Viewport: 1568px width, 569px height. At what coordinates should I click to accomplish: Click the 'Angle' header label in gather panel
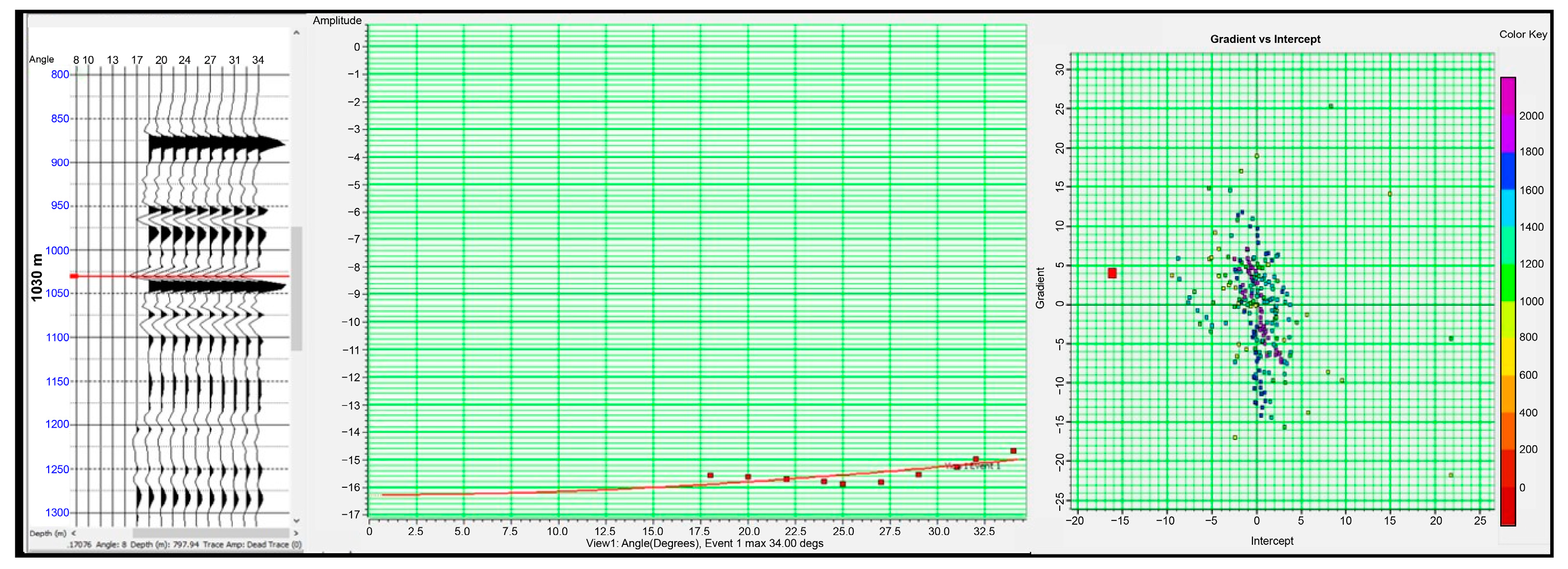41,59
